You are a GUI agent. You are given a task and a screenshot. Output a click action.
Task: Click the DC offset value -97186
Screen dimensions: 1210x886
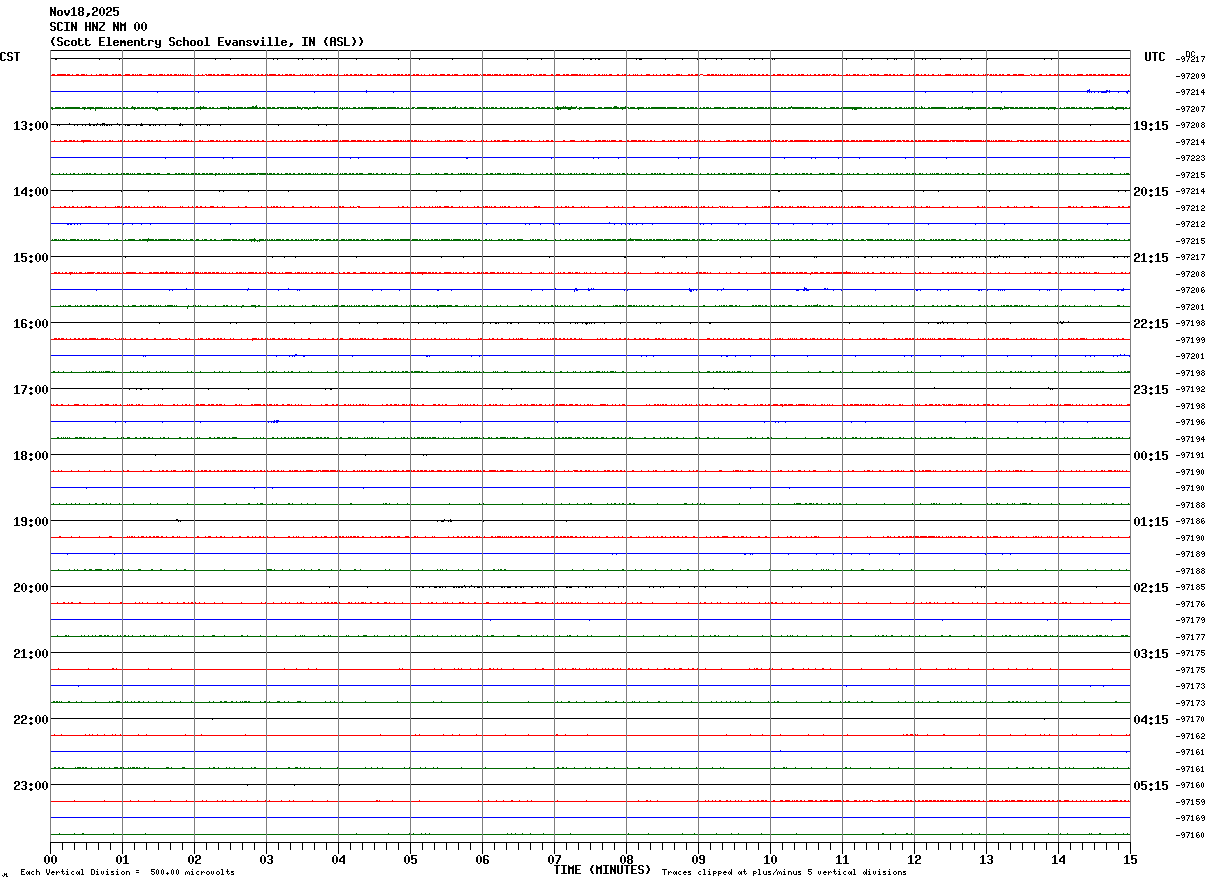[x=1190, y=522]
